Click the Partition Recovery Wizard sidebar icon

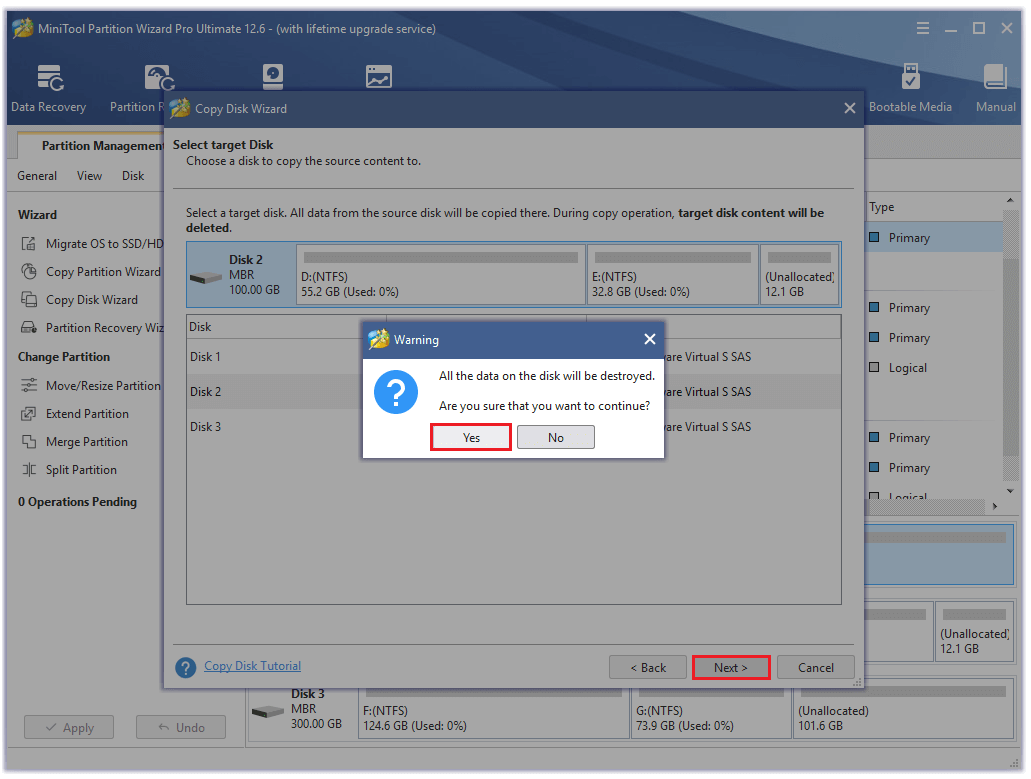tap(29, 327)
